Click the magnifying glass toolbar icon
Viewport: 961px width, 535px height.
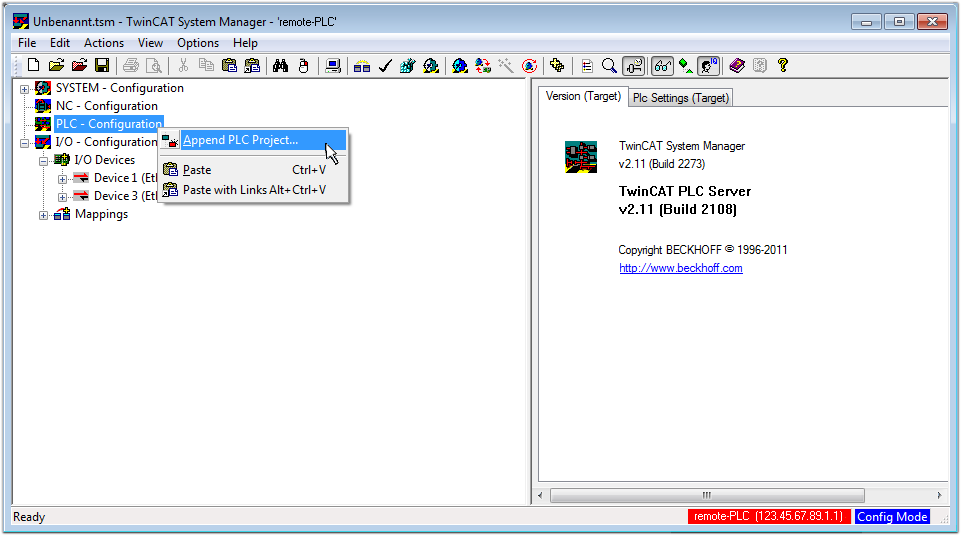(609, 66)
